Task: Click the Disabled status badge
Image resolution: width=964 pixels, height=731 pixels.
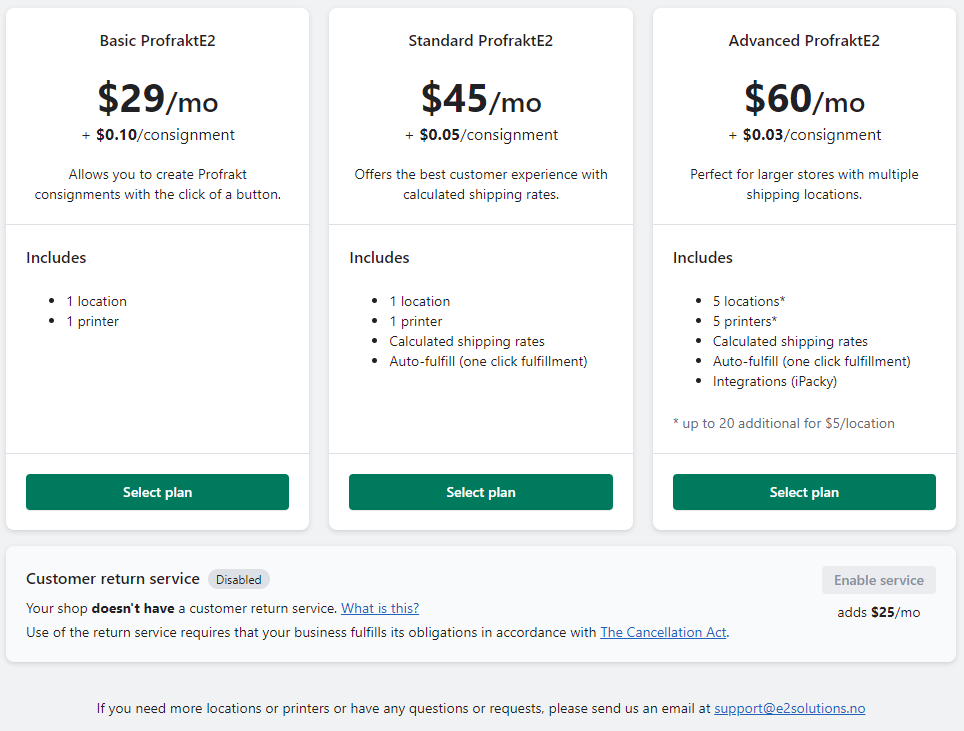Action: click(x=239, y=579)
